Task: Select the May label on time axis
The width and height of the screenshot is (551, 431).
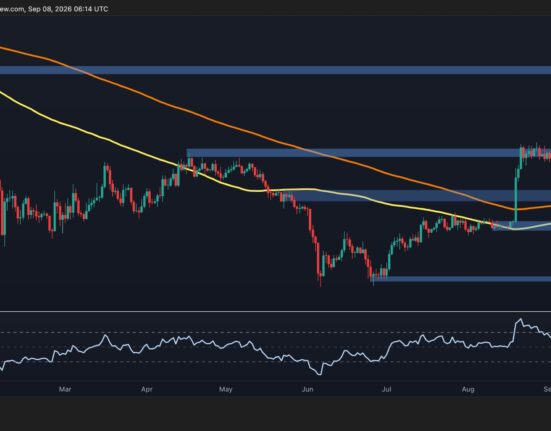Action: 226,389
